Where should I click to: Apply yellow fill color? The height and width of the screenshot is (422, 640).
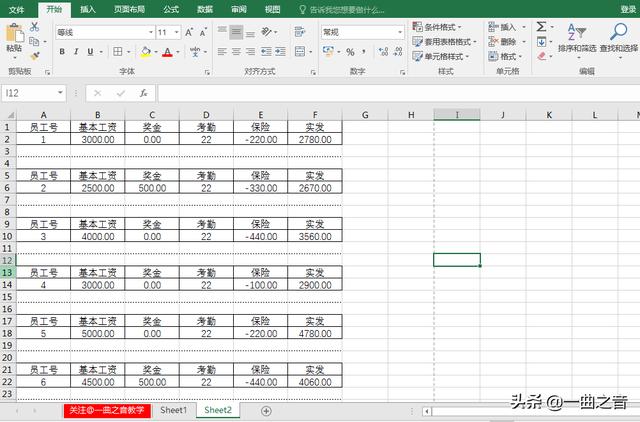pos(146,52)
